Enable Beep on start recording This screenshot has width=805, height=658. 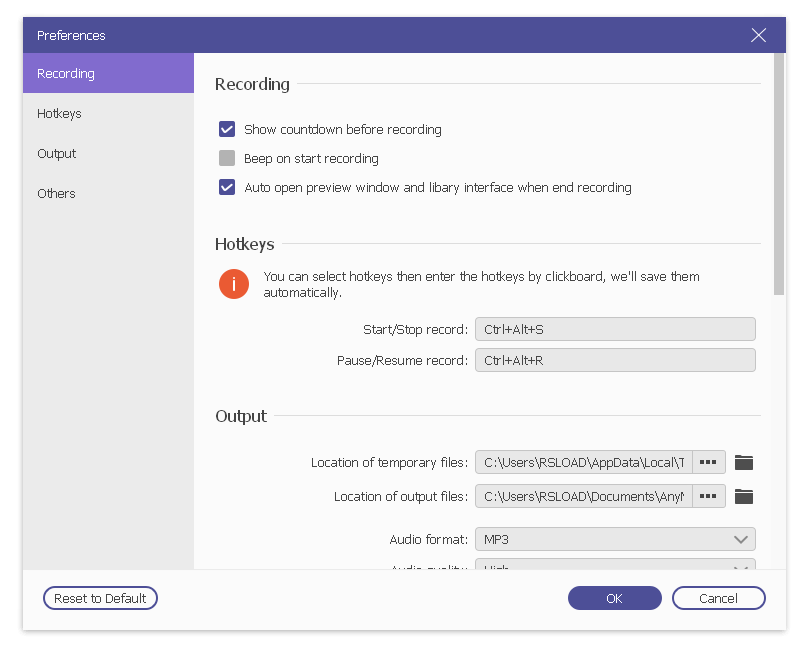pyautogui.click(x=227, y=158)
